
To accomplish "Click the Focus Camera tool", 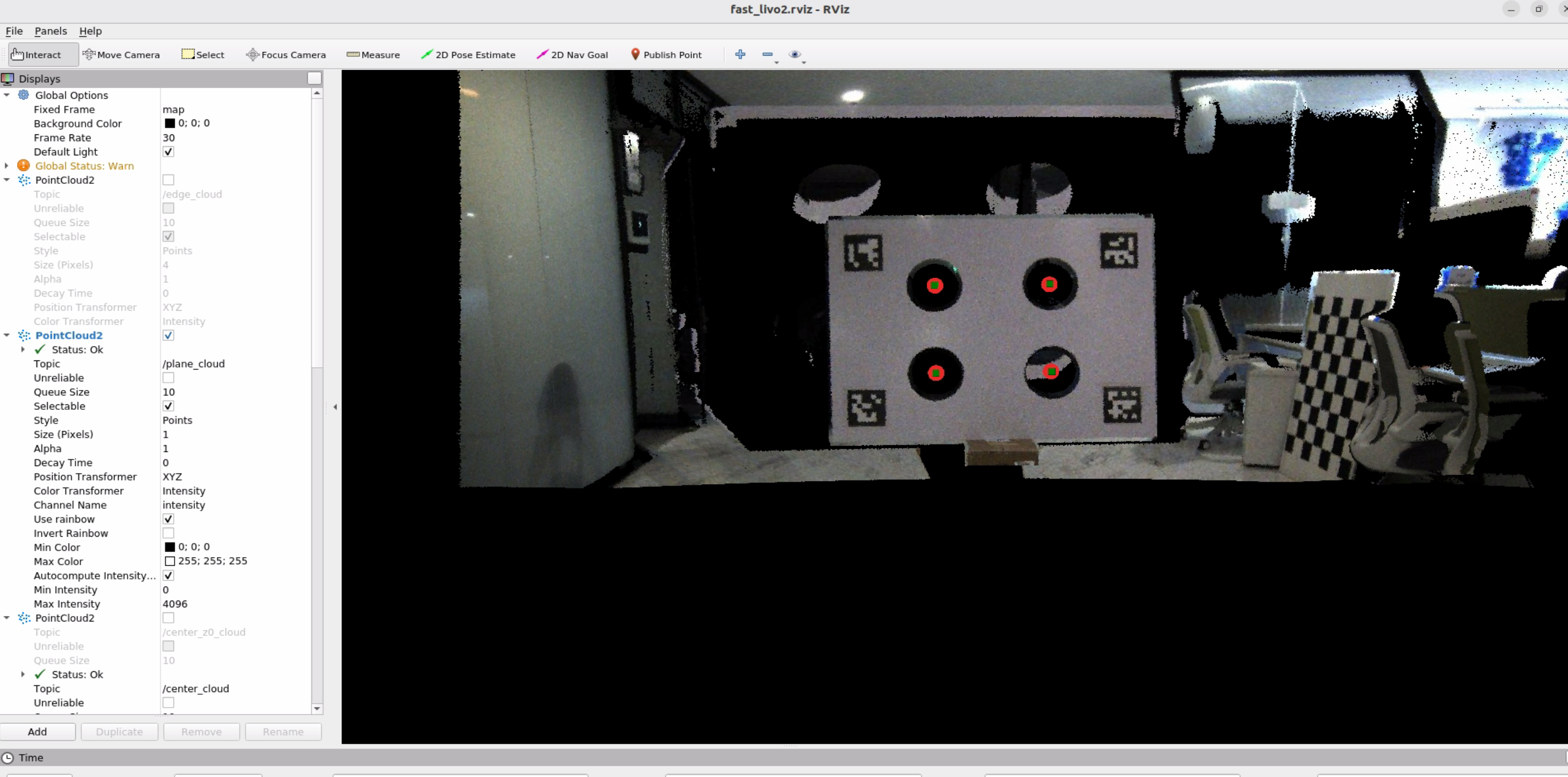I will point(286,54).
